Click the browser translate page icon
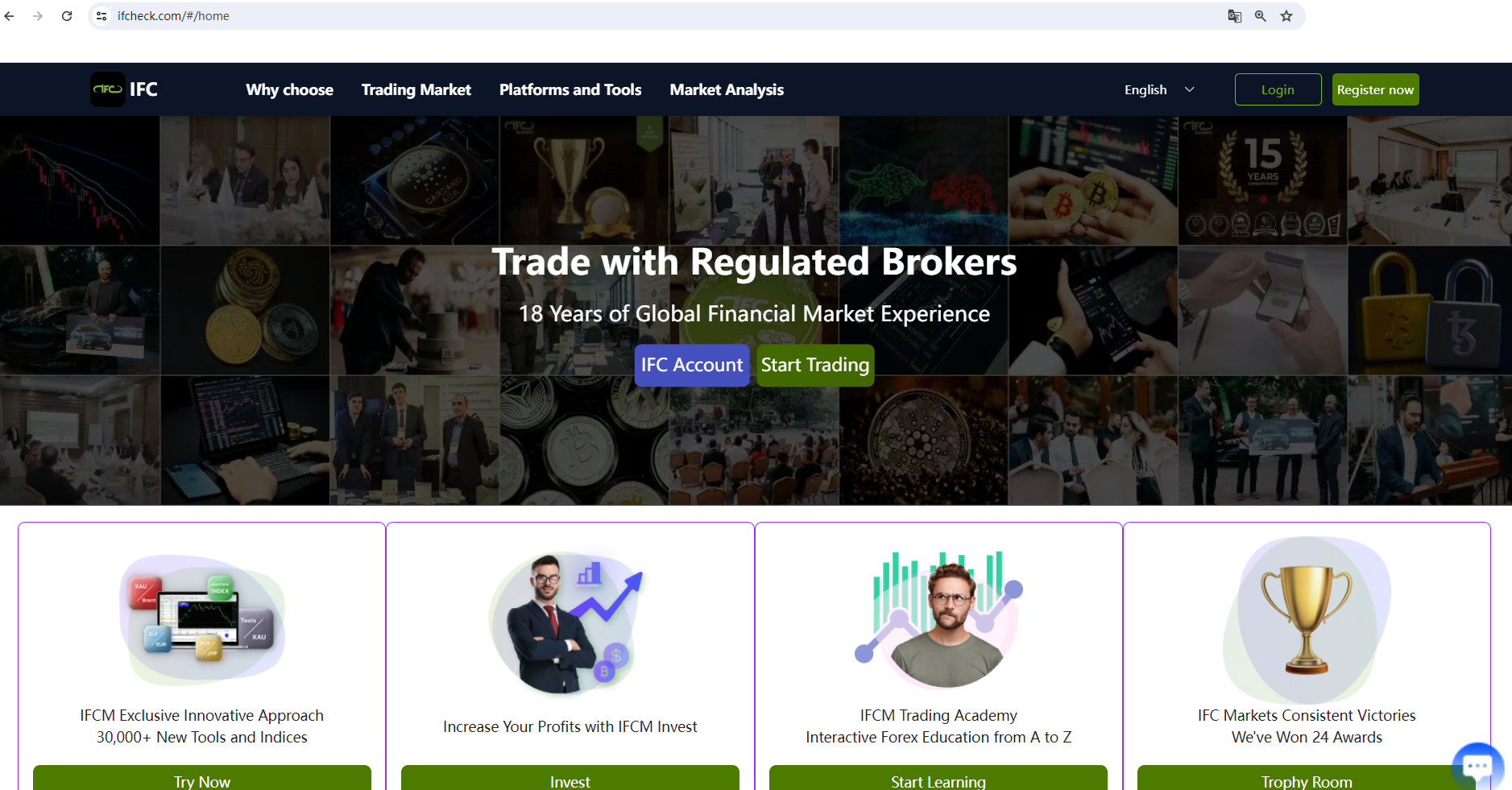 tap(1234, 16)
